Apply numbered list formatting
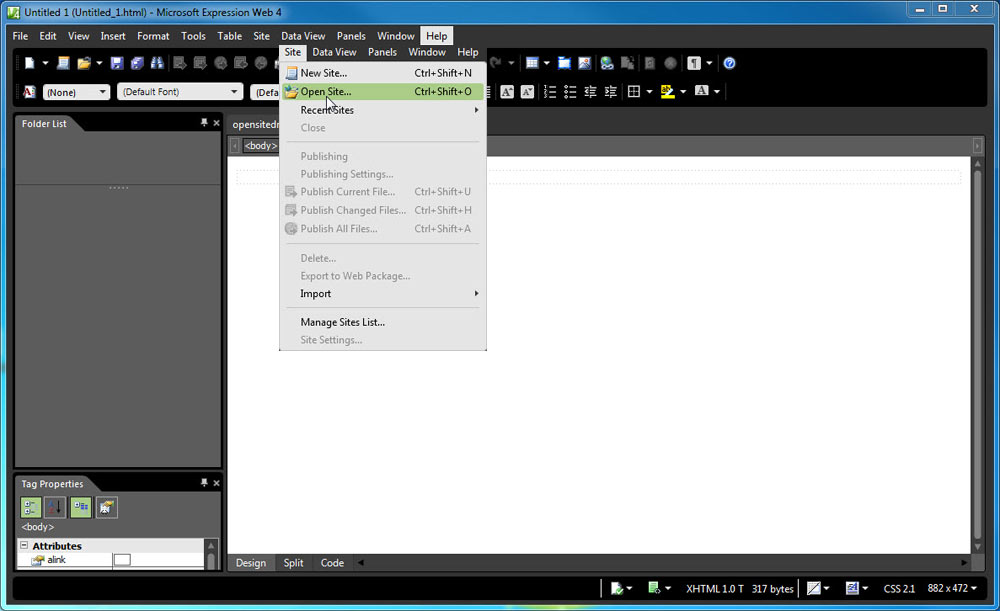 550,92
